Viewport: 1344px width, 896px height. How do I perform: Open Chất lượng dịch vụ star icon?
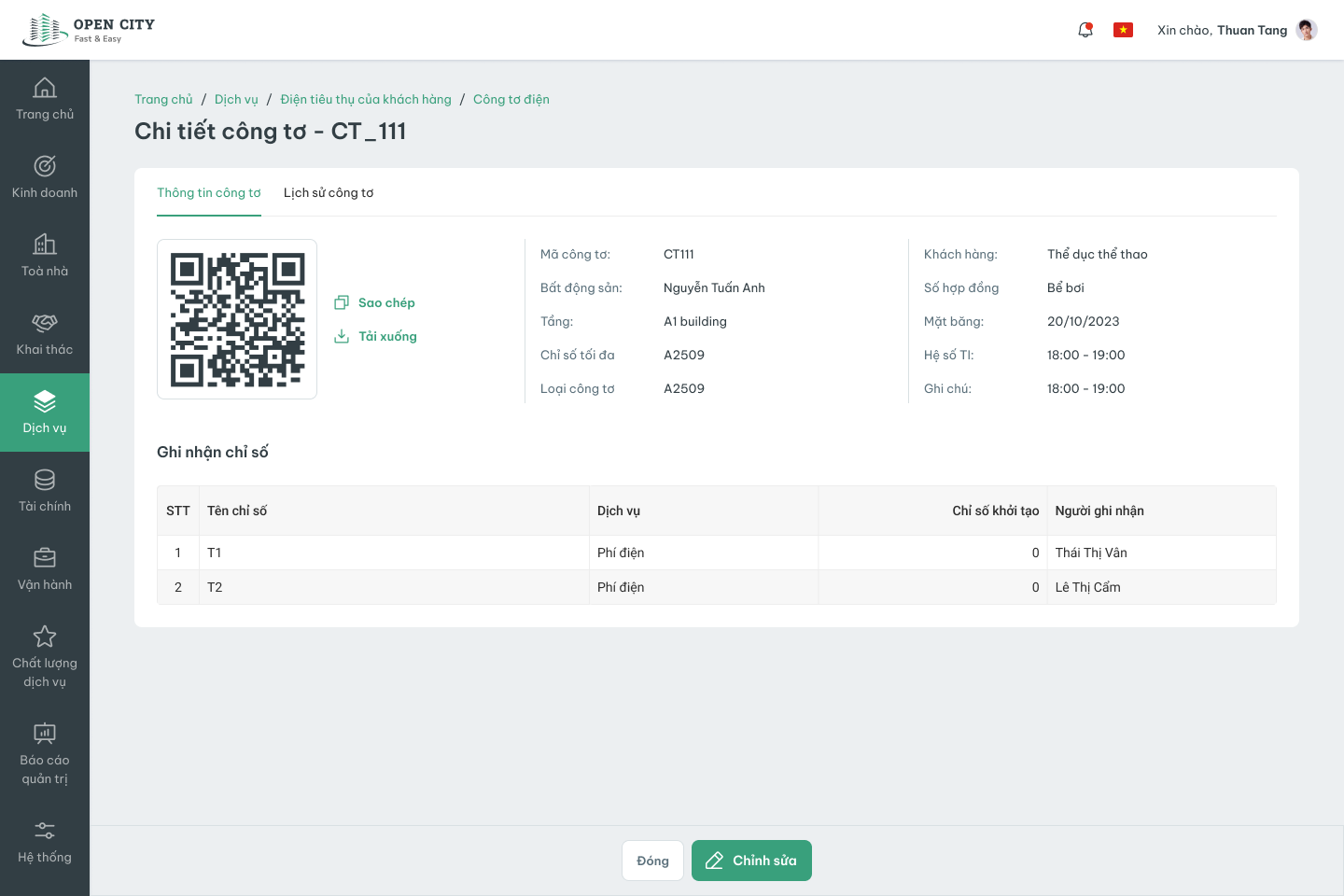pyautogui.click(x=45, y=637)
